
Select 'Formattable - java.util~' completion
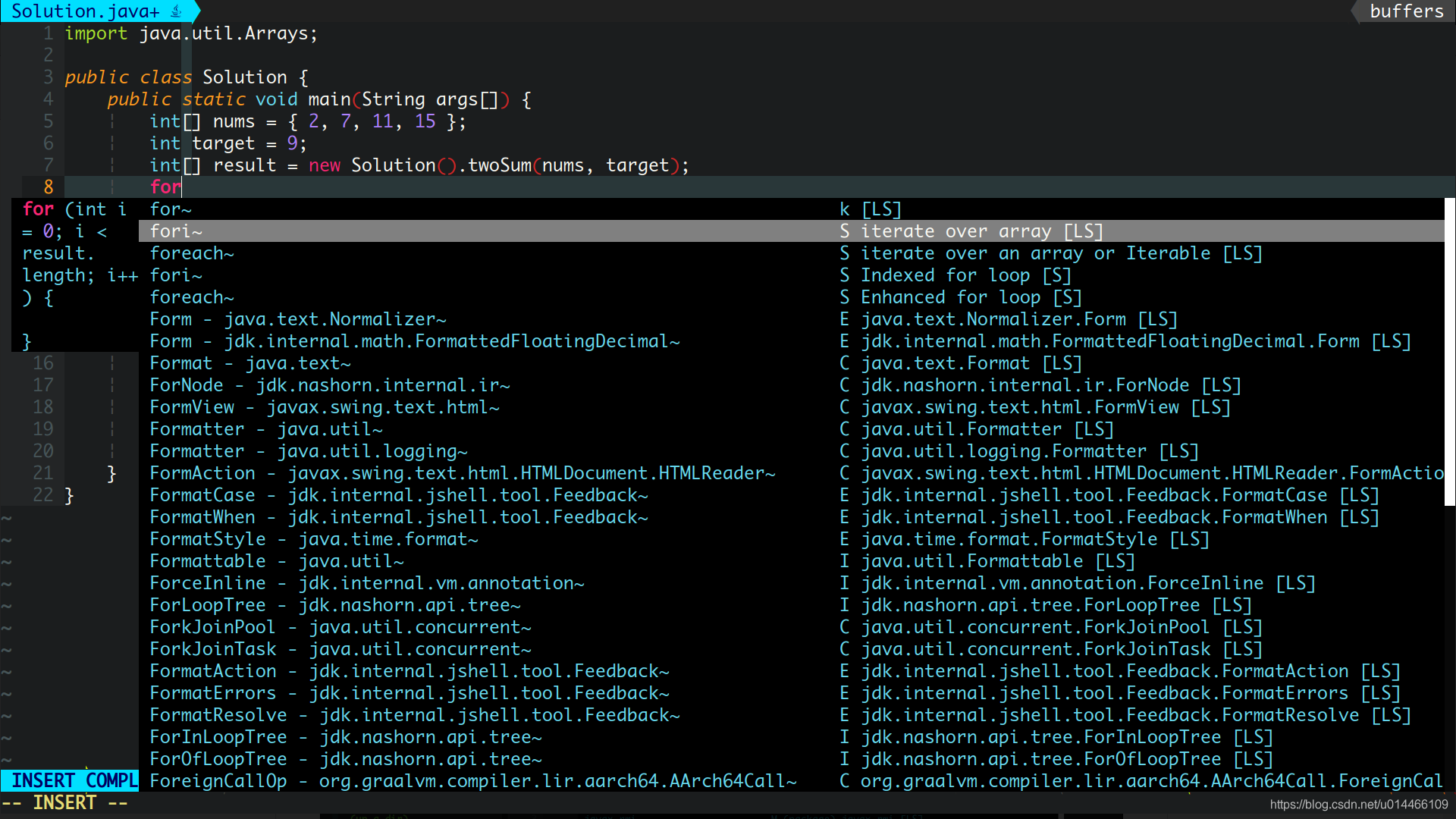click(x=792, y=561)
